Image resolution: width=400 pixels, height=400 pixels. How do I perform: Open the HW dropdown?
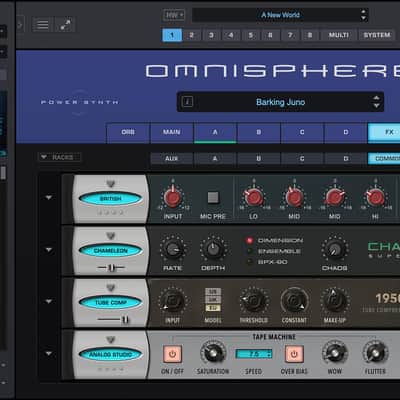click(x=174, y=15)
